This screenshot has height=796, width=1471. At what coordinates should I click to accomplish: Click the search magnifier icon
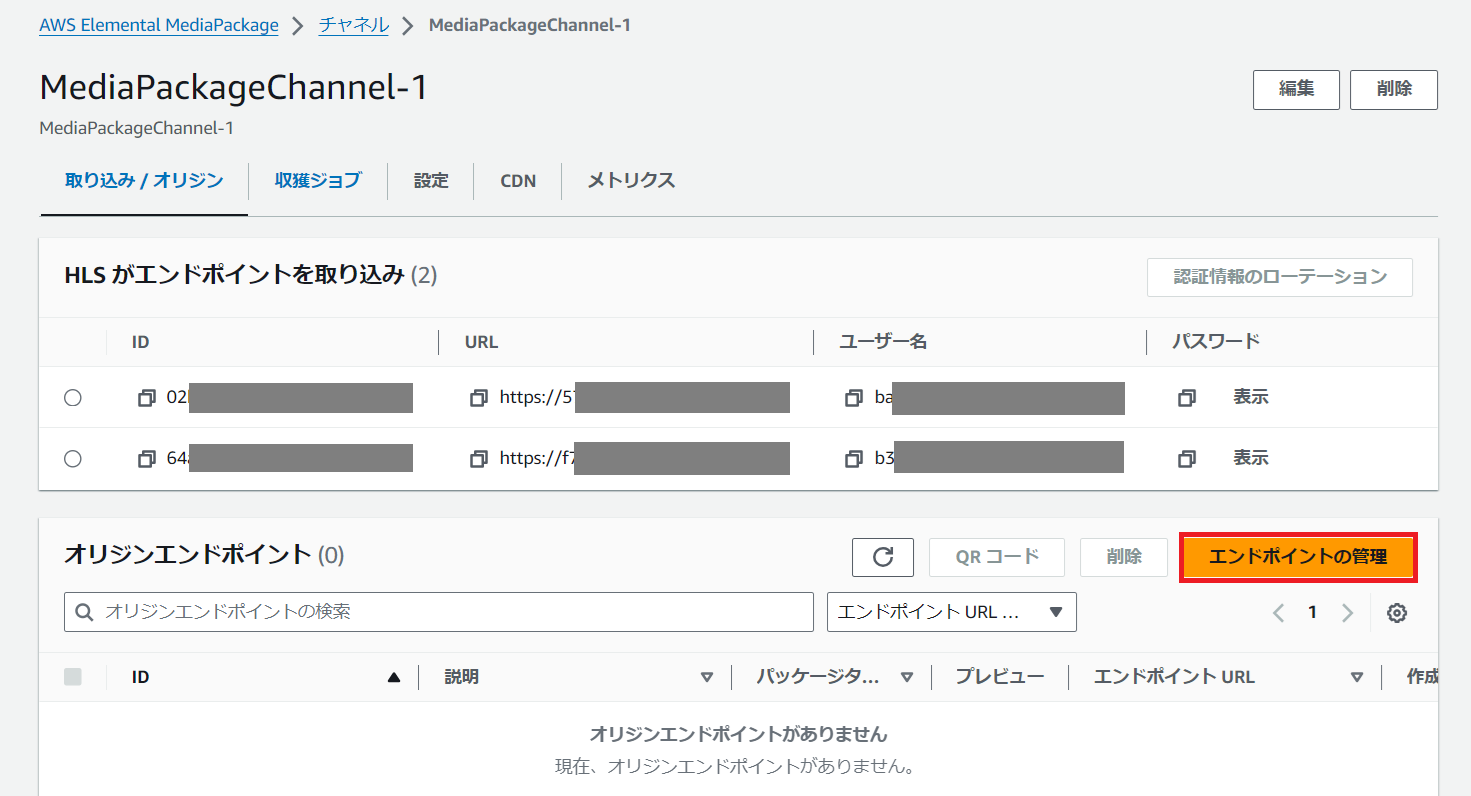(x=85, y=612)
